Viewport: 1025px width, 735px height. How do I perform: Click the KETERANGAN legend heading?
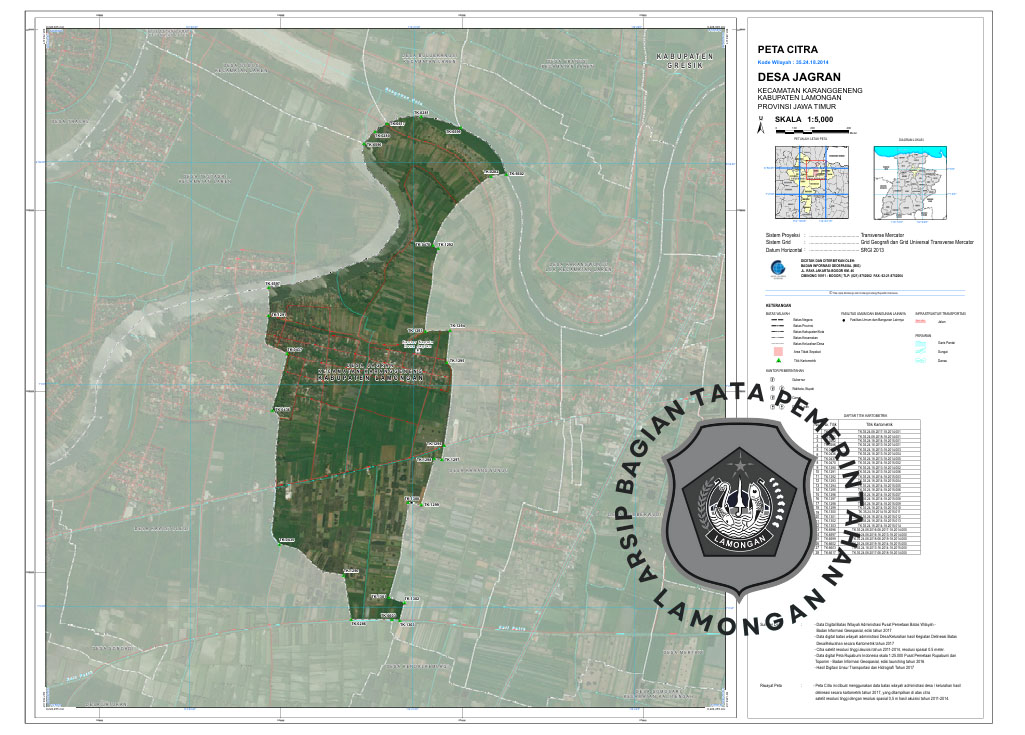[x=778, y=304]
